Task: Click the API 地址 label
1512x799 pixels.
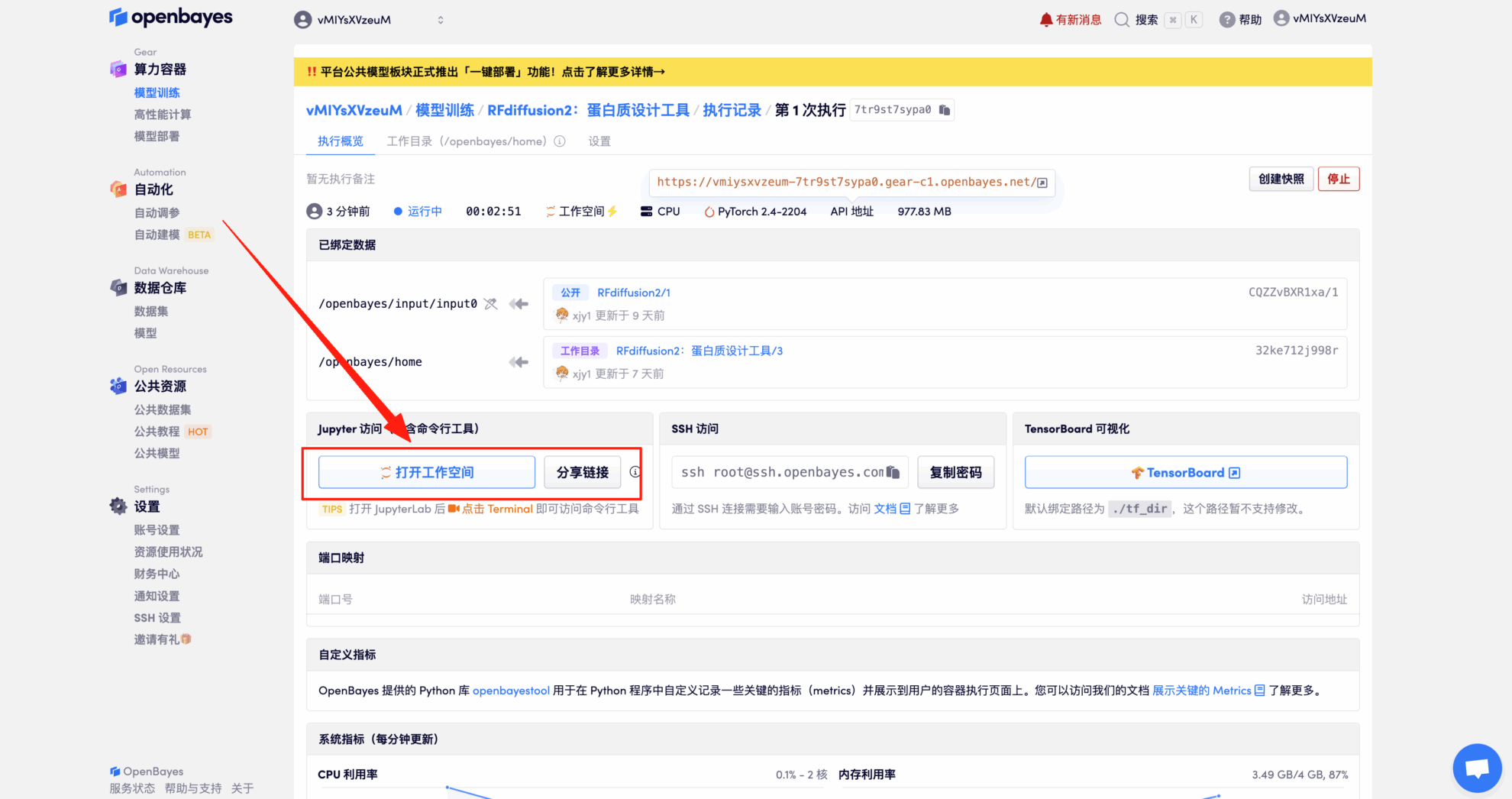Action: [x=851, y=212]
